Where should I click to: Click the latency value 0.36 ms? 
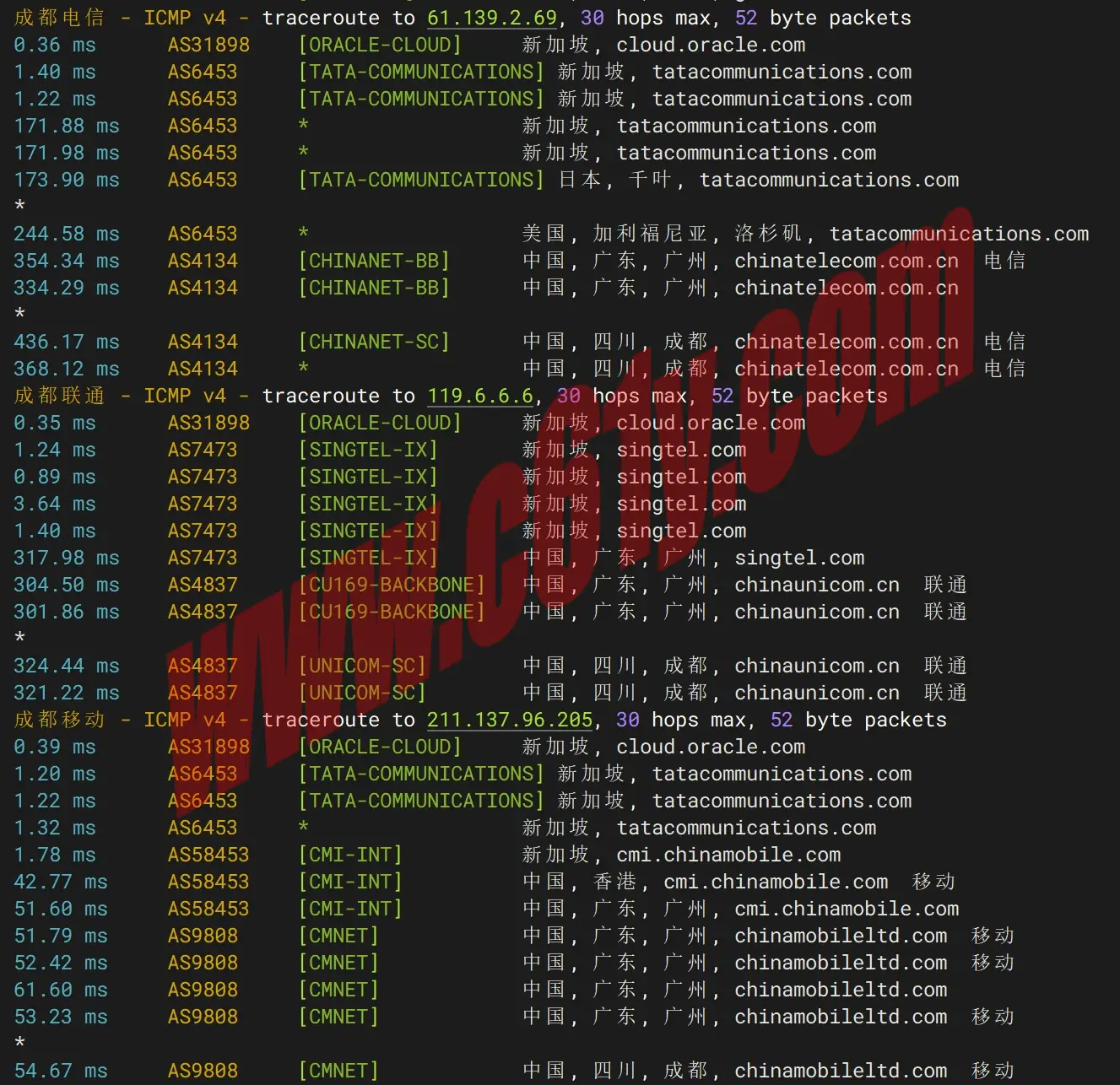[x=55, y=45]
